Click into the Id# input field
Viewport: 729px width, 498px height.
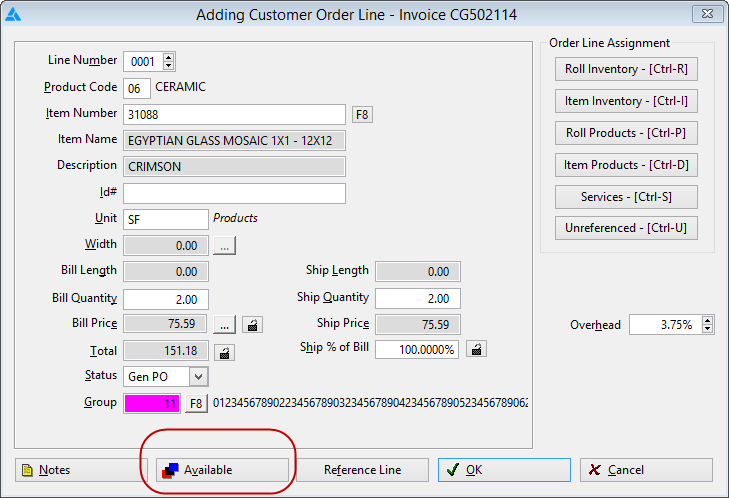(234, 193)
